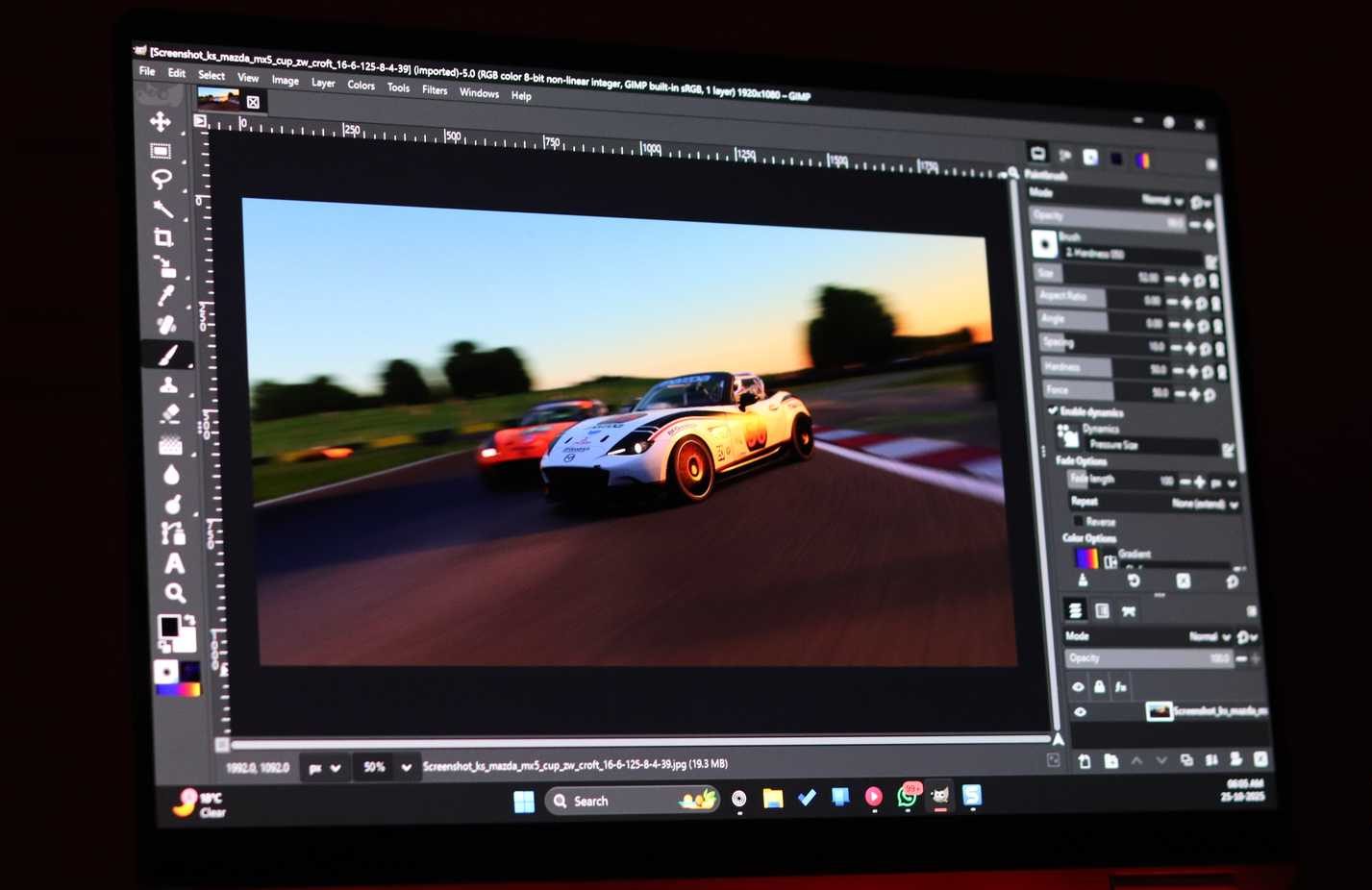
Task: Enable the Reverse checkbox under Repeat
Action: tap(1079, 521)
